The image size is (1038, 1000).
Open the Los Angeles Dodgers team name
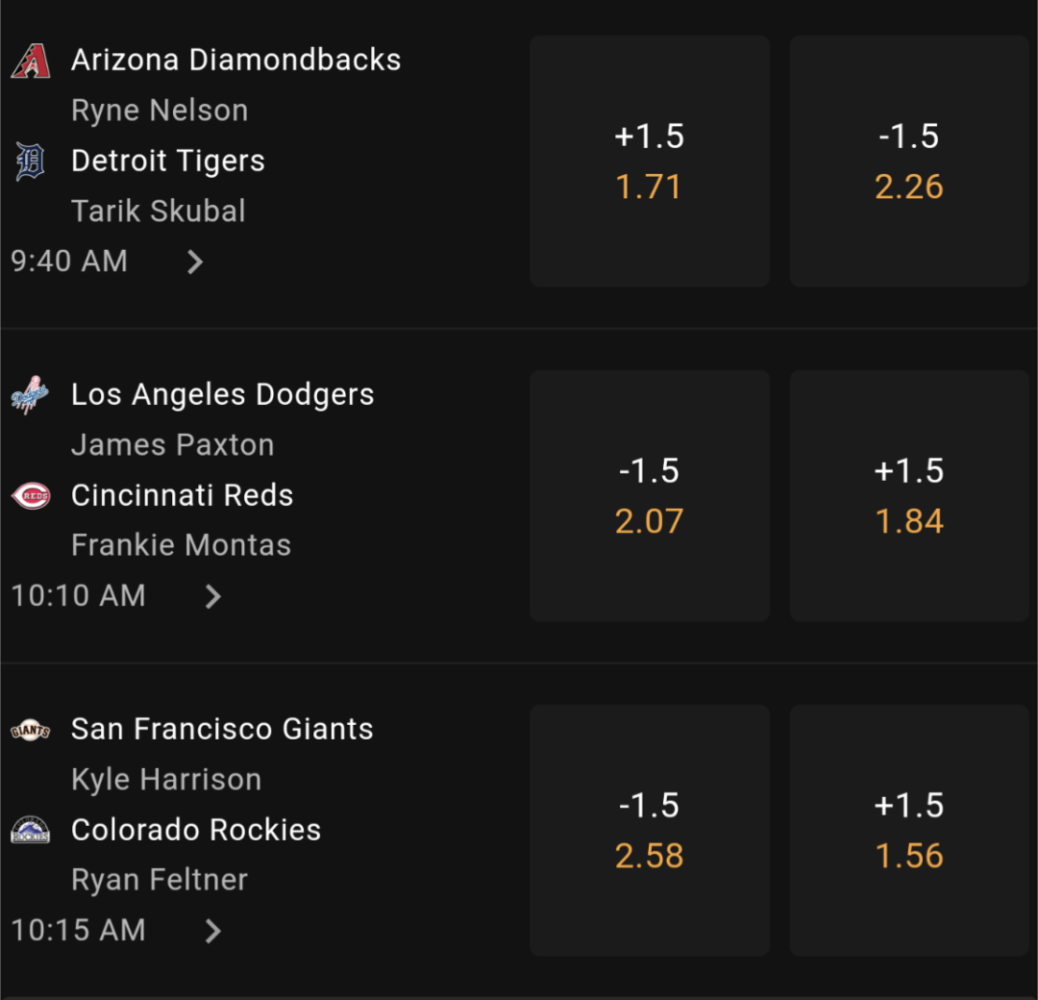222,394
